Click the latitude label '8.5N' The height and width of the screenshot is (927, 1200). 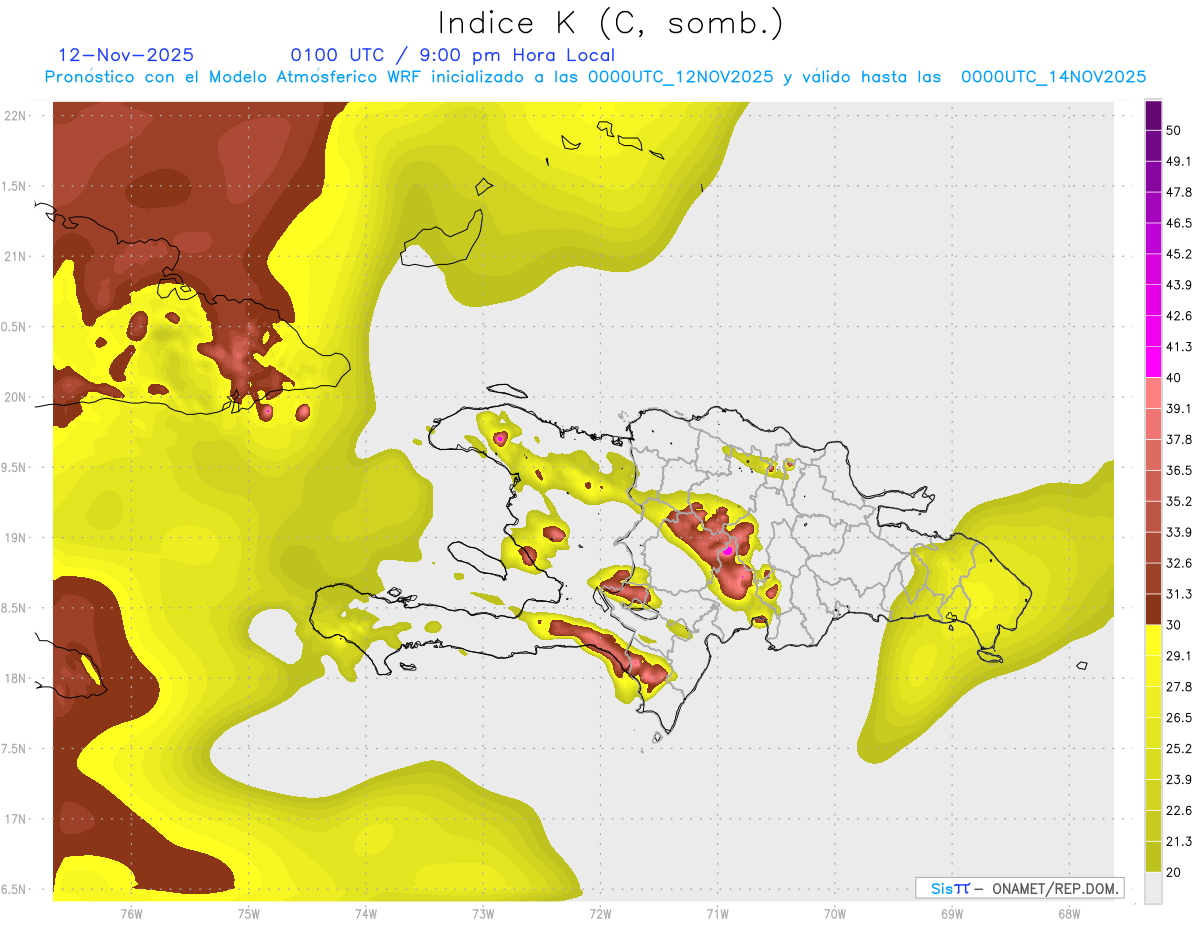(14, 609)
